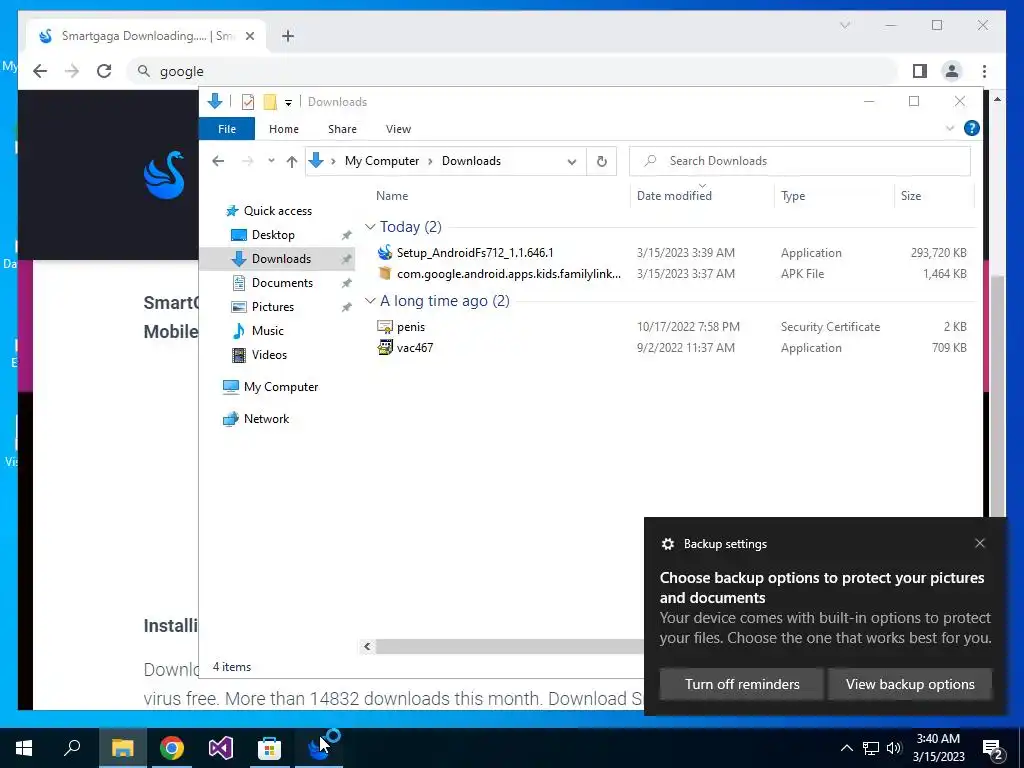This screenshot has width=1024, height=768.
Task: Click Turn off reminders button
Action: (x=742, y=684)
